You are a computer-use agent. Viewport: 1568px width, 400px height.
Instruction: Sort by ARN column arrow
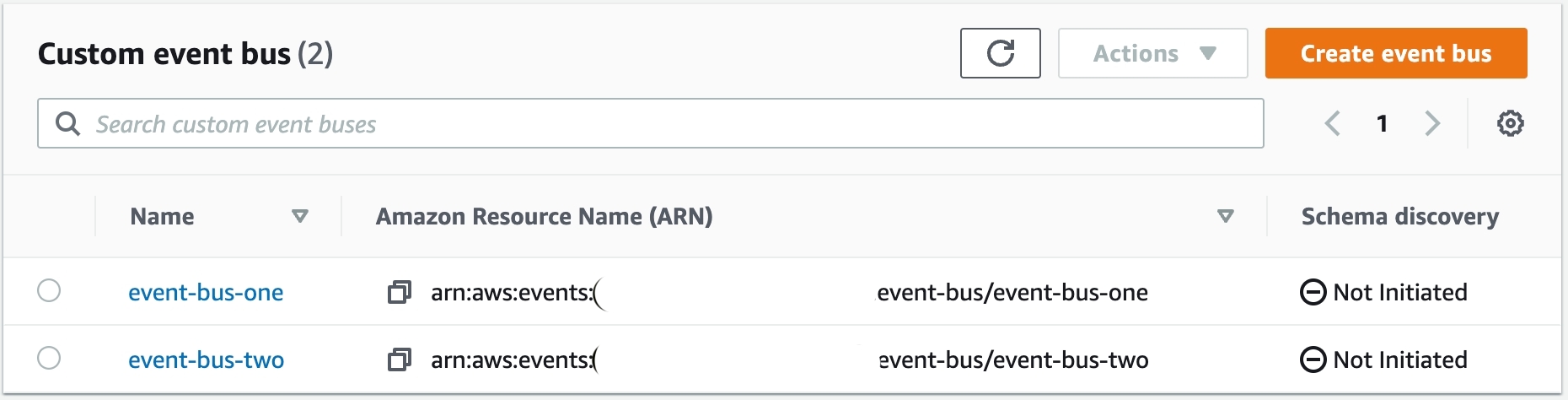pos(1226,216)
